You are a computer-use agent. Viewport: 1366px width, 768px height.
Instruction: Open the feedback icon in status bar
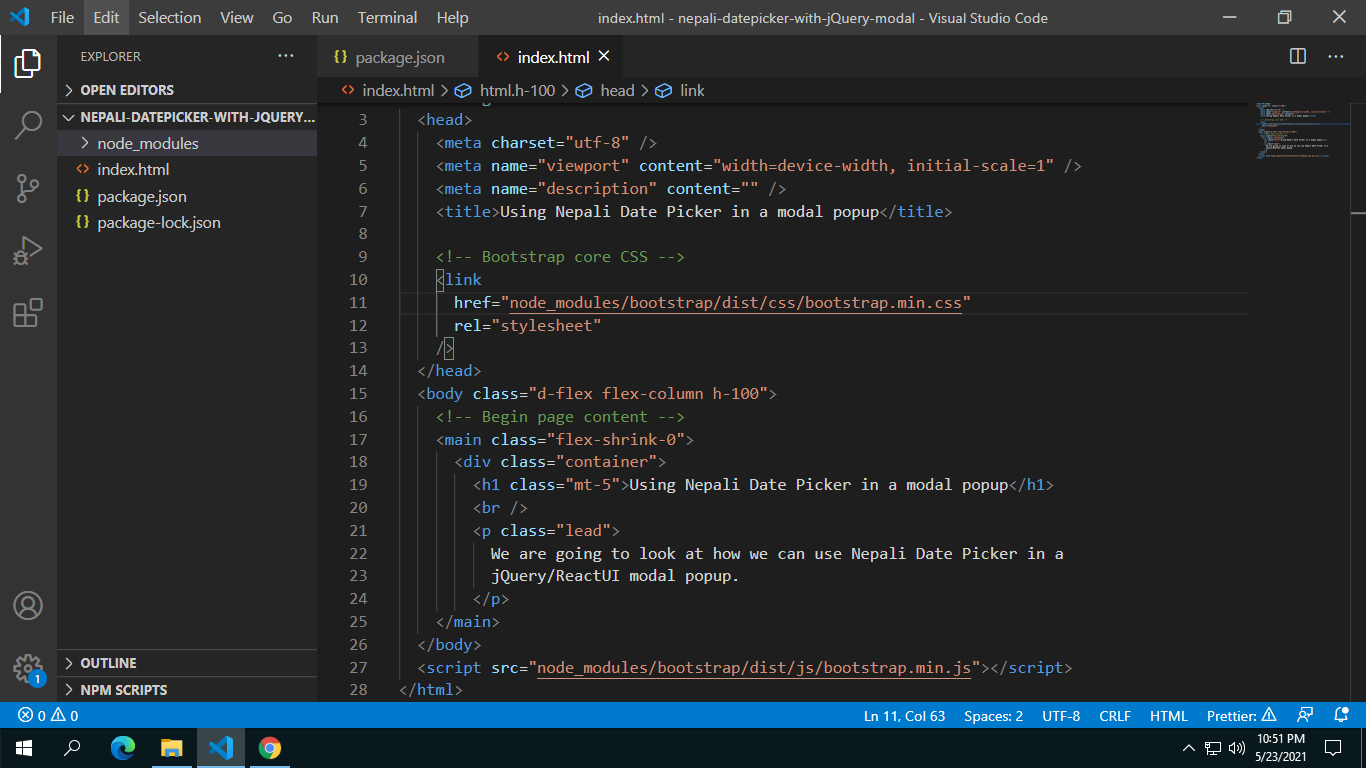click(1305, 716)
